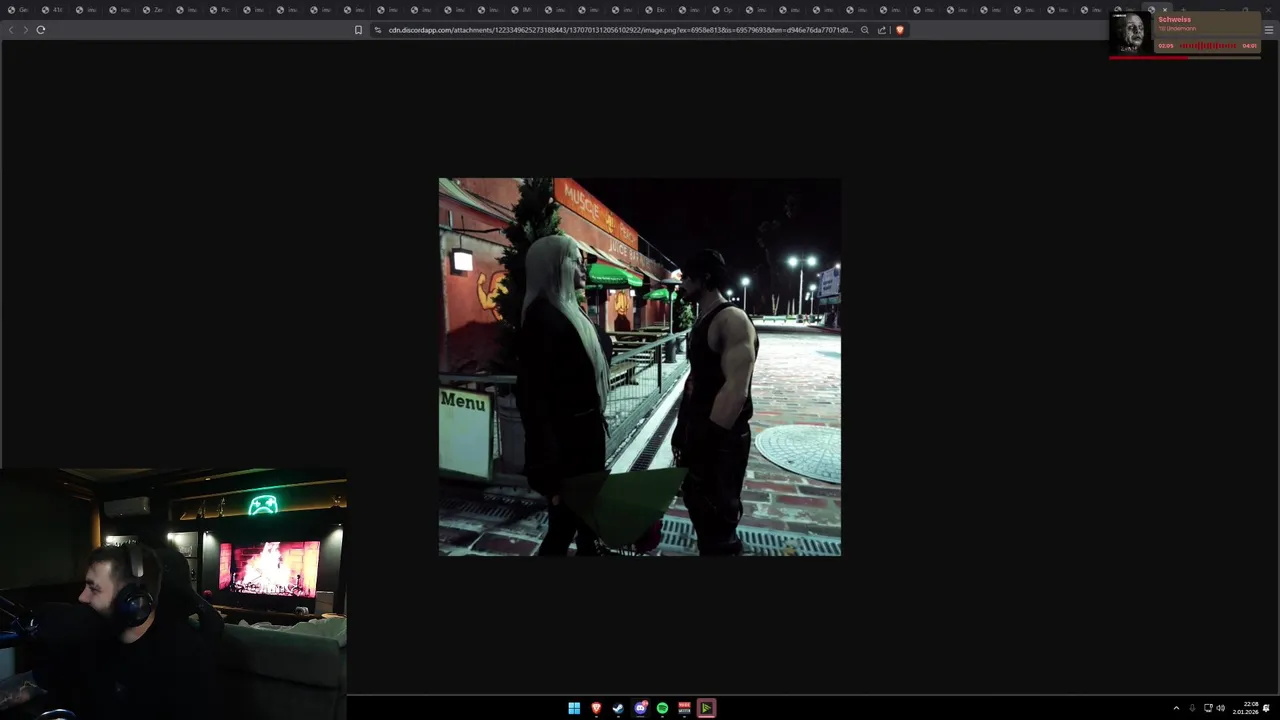The image size is (1280, 720).
Task: Bookmark this page with the bookmark icon
Action: tap(358, 30)
